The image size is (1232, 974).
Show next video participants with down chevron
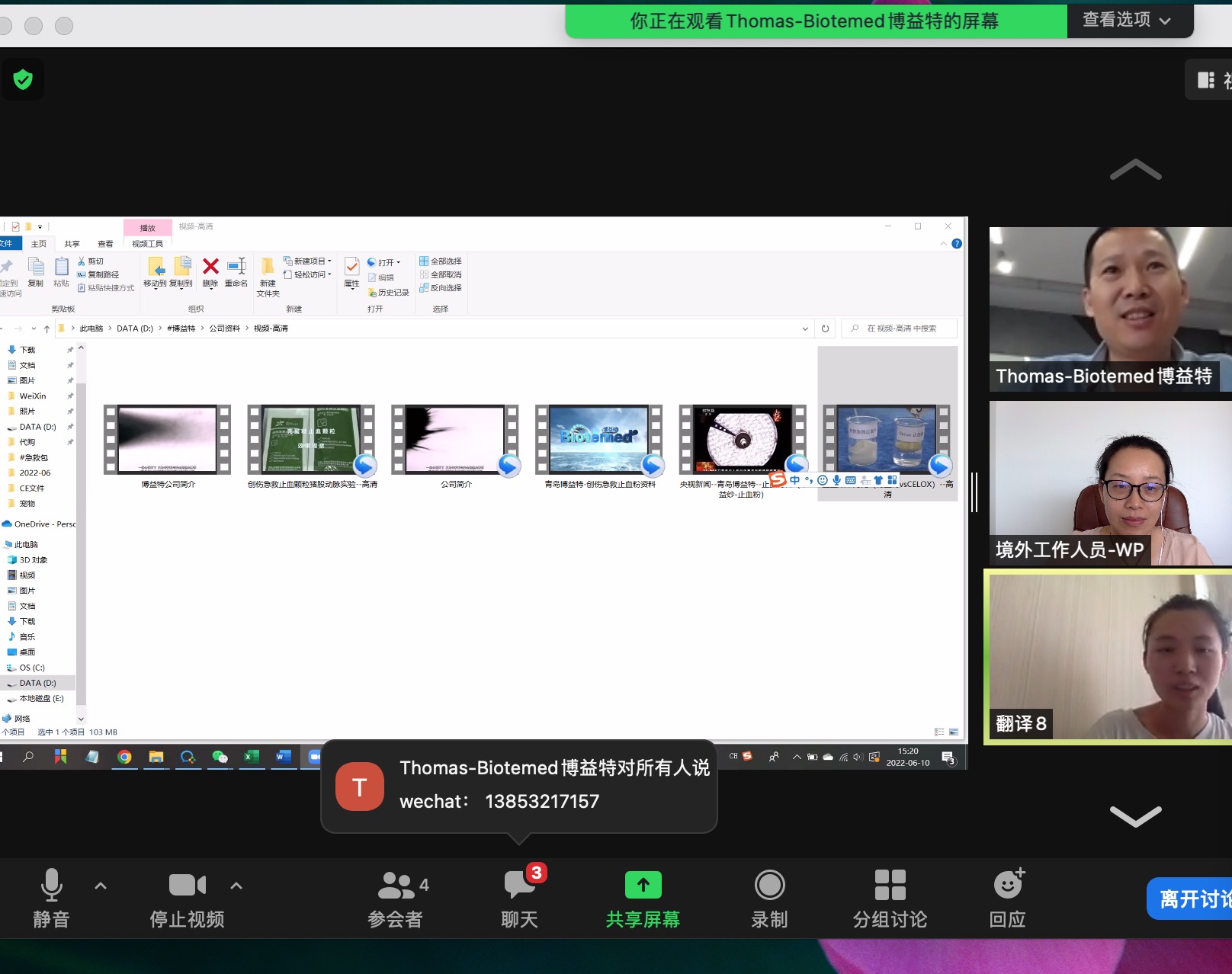click(x=1135, y=815)
